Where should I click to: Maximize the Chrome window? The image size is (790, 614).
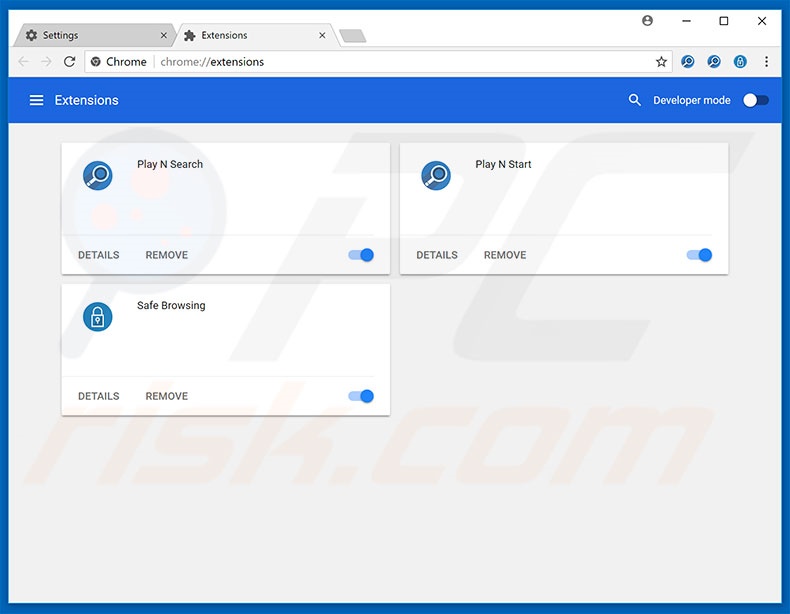[x=724, y=21]
